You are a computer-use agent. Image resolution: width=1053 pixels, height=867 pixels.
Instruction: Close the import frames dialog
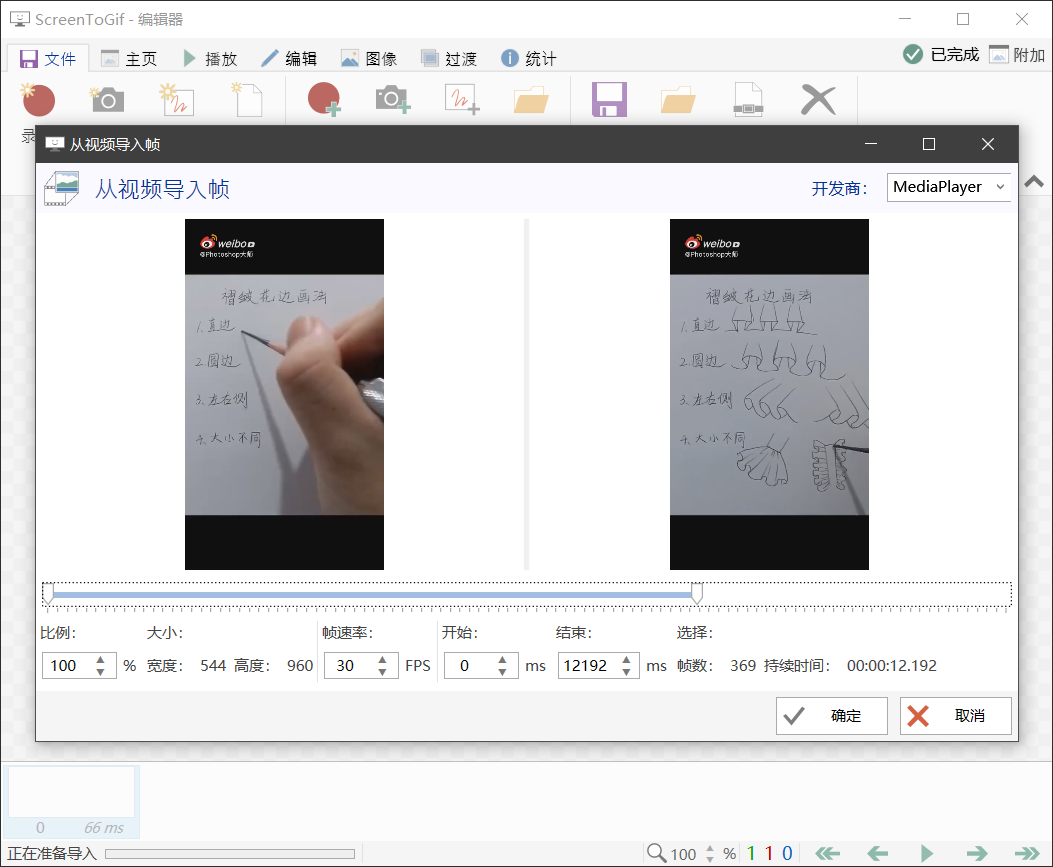tap(988, 144)
